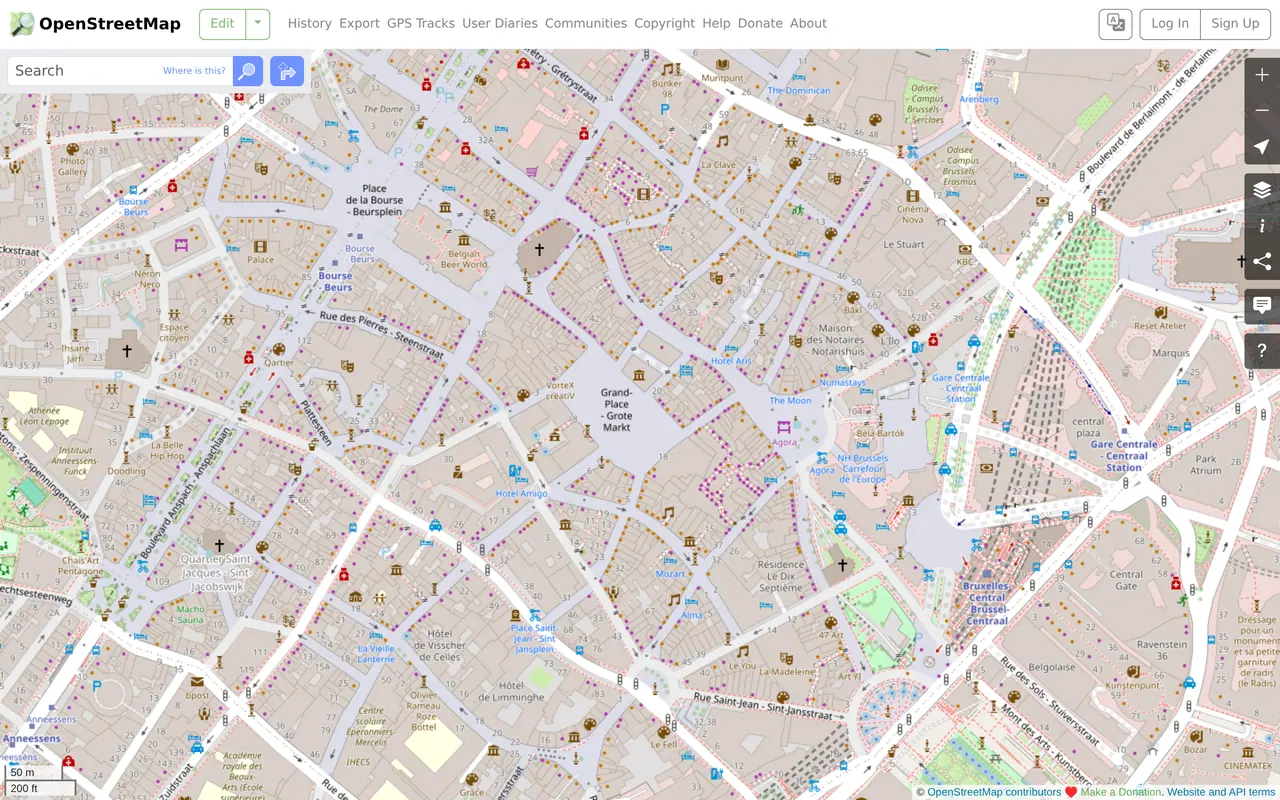This screenshot has width=1280, height=800.
Task: Query features with the question-mark icon
Action: point(1262,351)
